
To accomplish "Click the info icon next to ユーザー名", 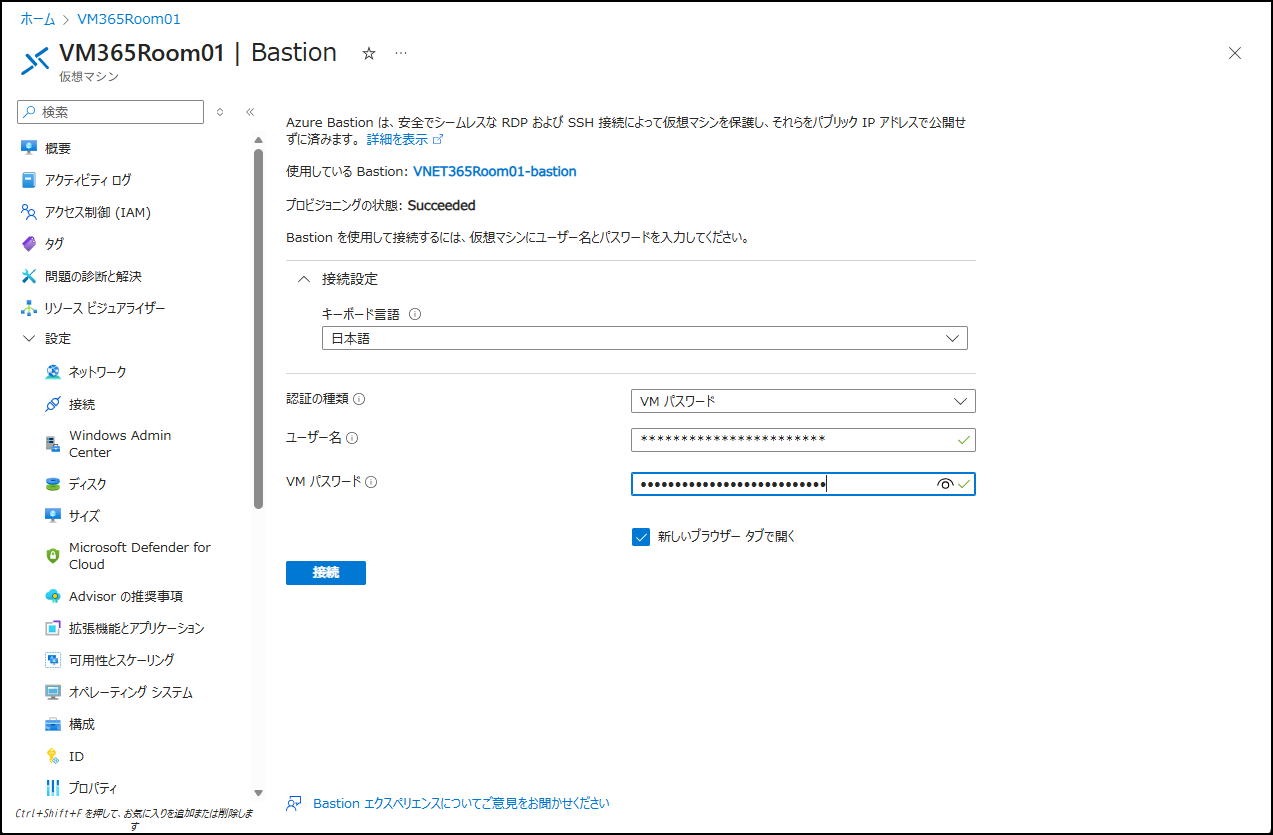I will (352, 438).
